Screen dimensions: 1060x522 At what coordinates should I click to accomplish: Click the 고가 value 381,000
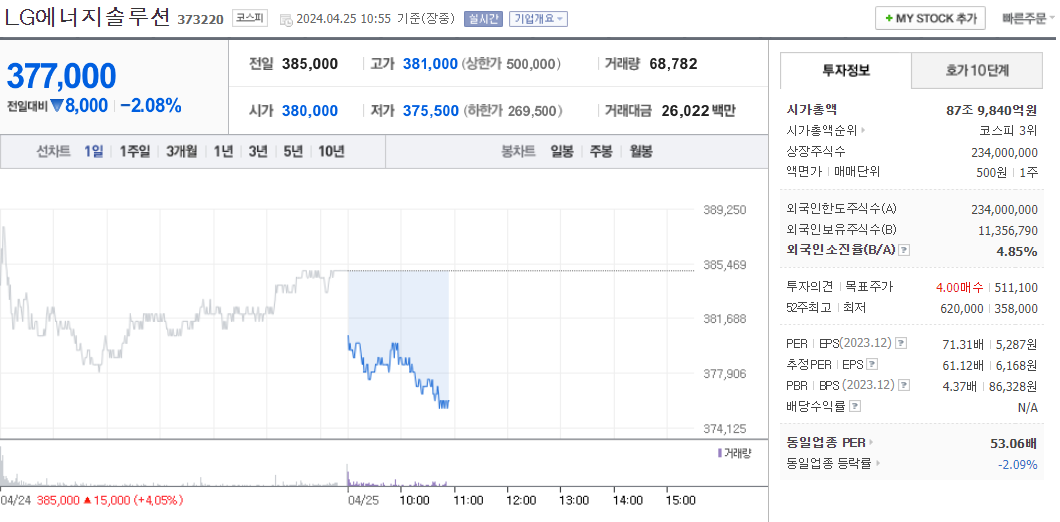[431, 64]
